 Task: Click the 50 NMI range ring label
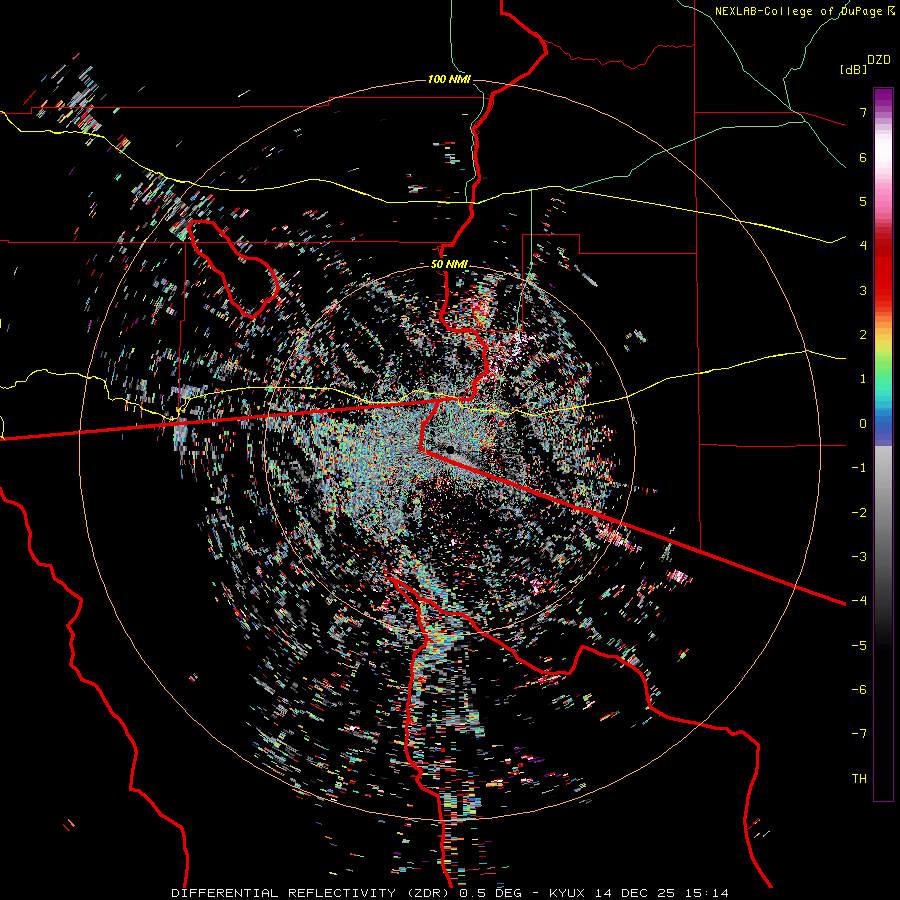[x=449, y=264]
